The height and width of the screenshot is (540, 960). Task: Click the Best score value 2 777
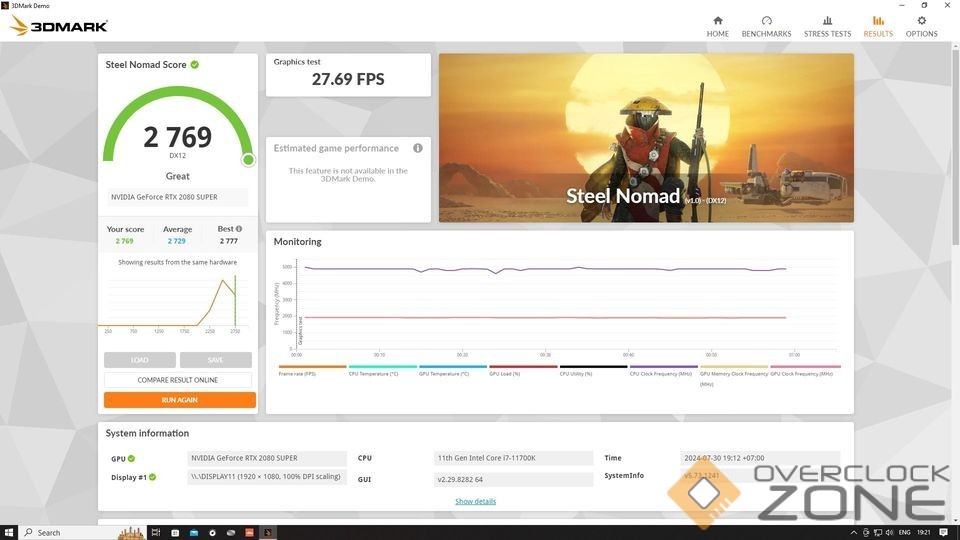pos(228,241)
